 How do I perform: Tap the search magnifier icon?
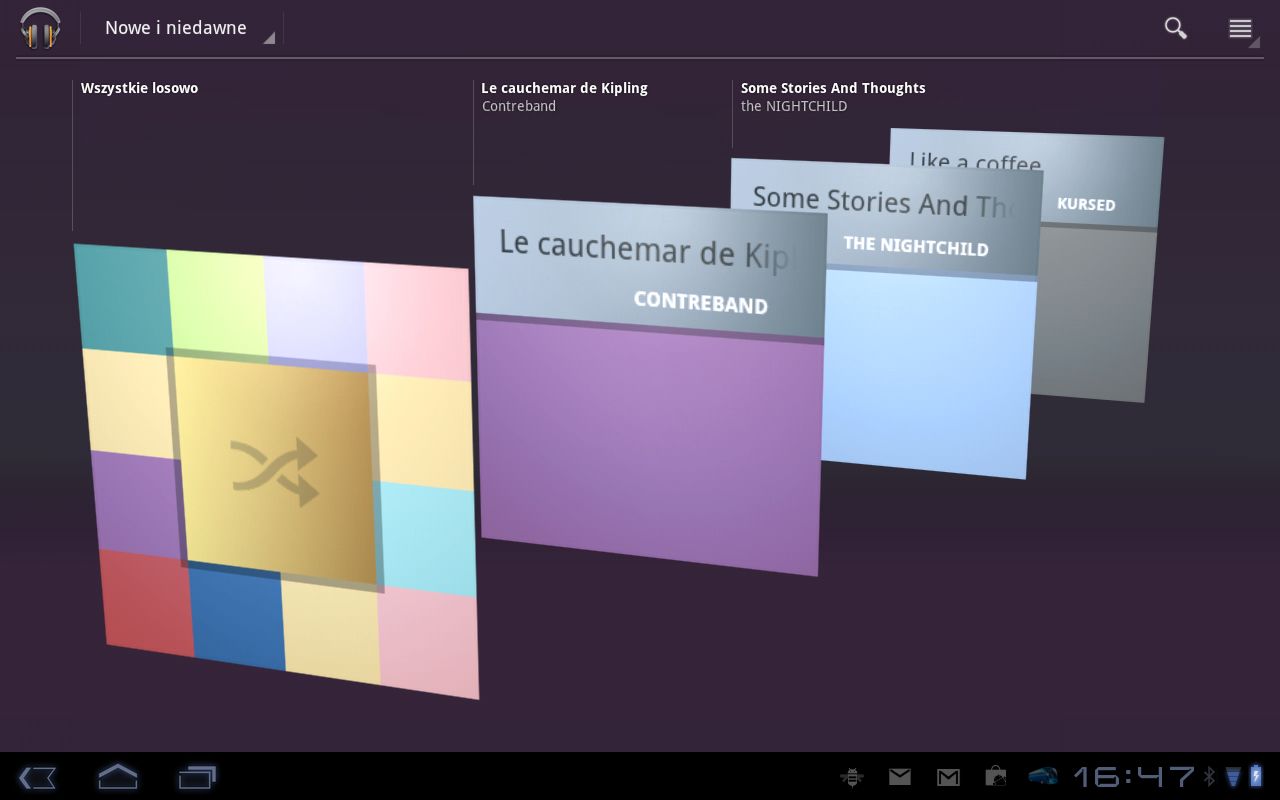(1176, 28)
